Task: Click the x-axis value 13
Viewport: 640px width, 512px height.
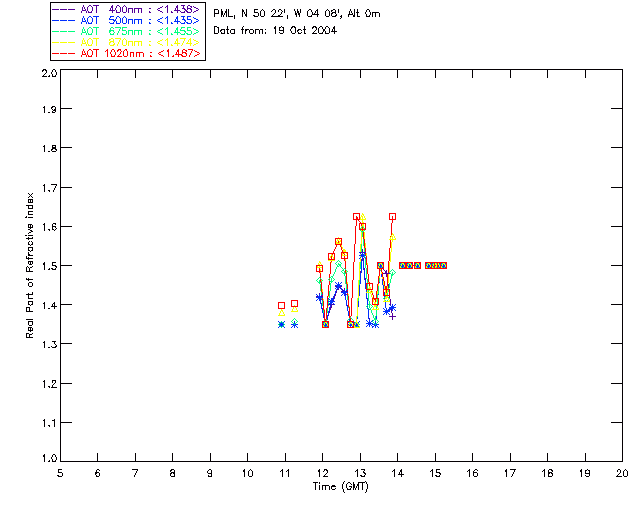Action: (360, 473)
